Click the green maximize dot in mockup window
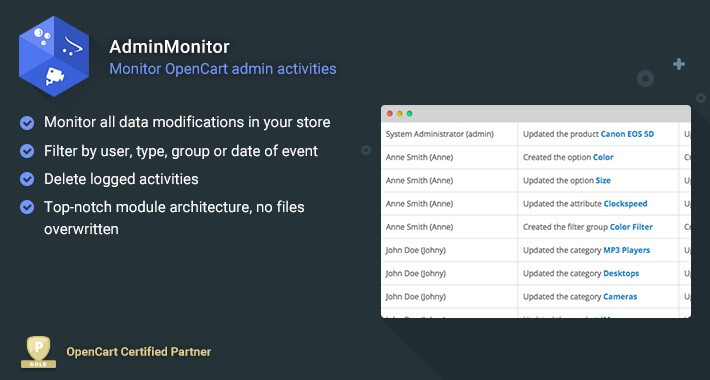The image size is (710, 380). coord(409,114)
